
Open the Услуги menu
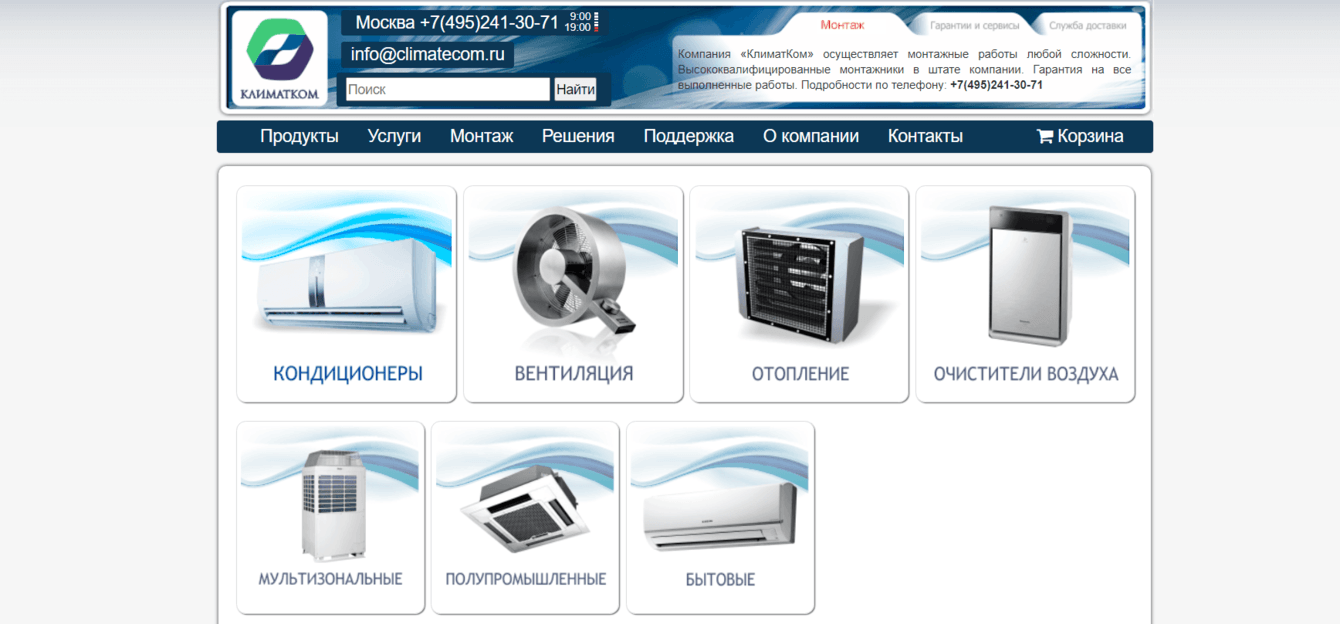click(394, 136)
